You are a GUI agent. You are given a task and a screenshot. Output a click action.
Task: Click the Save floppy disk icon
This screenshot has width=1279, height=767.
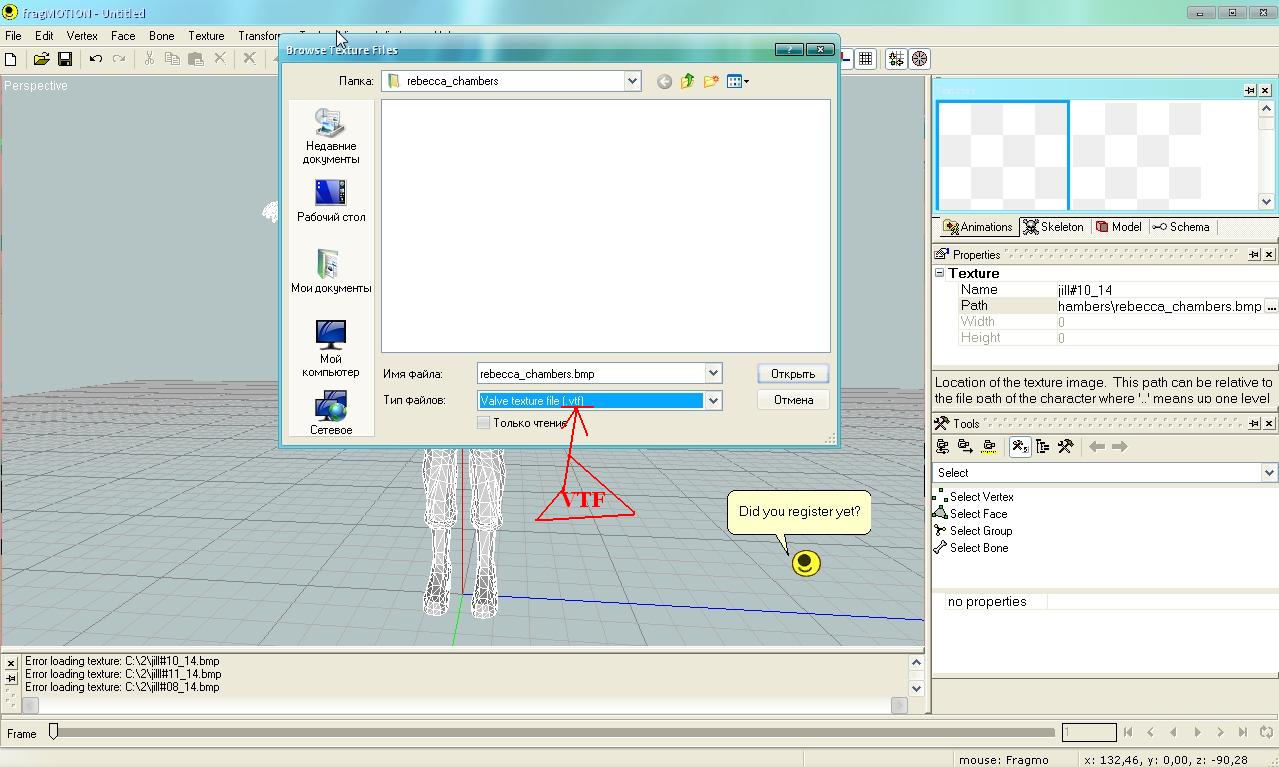(65, 59)
